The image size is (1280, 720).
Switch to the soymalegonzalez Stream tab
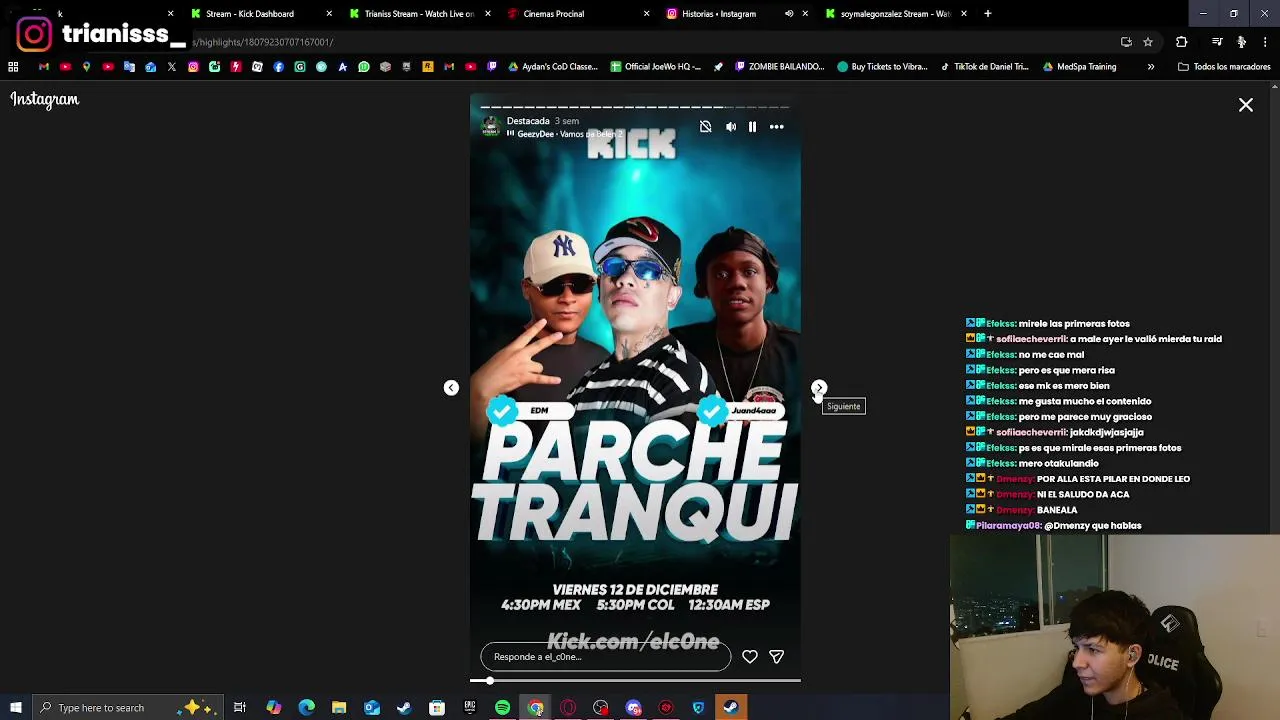click(895, 14)
